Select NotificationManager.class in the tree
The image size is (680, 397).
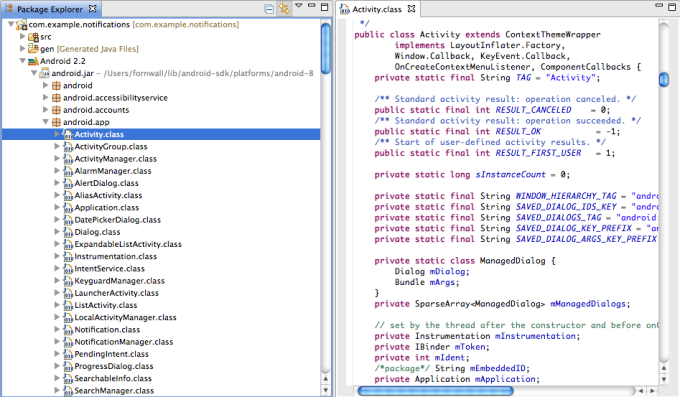pyautogui.click(x=124, y=342)
